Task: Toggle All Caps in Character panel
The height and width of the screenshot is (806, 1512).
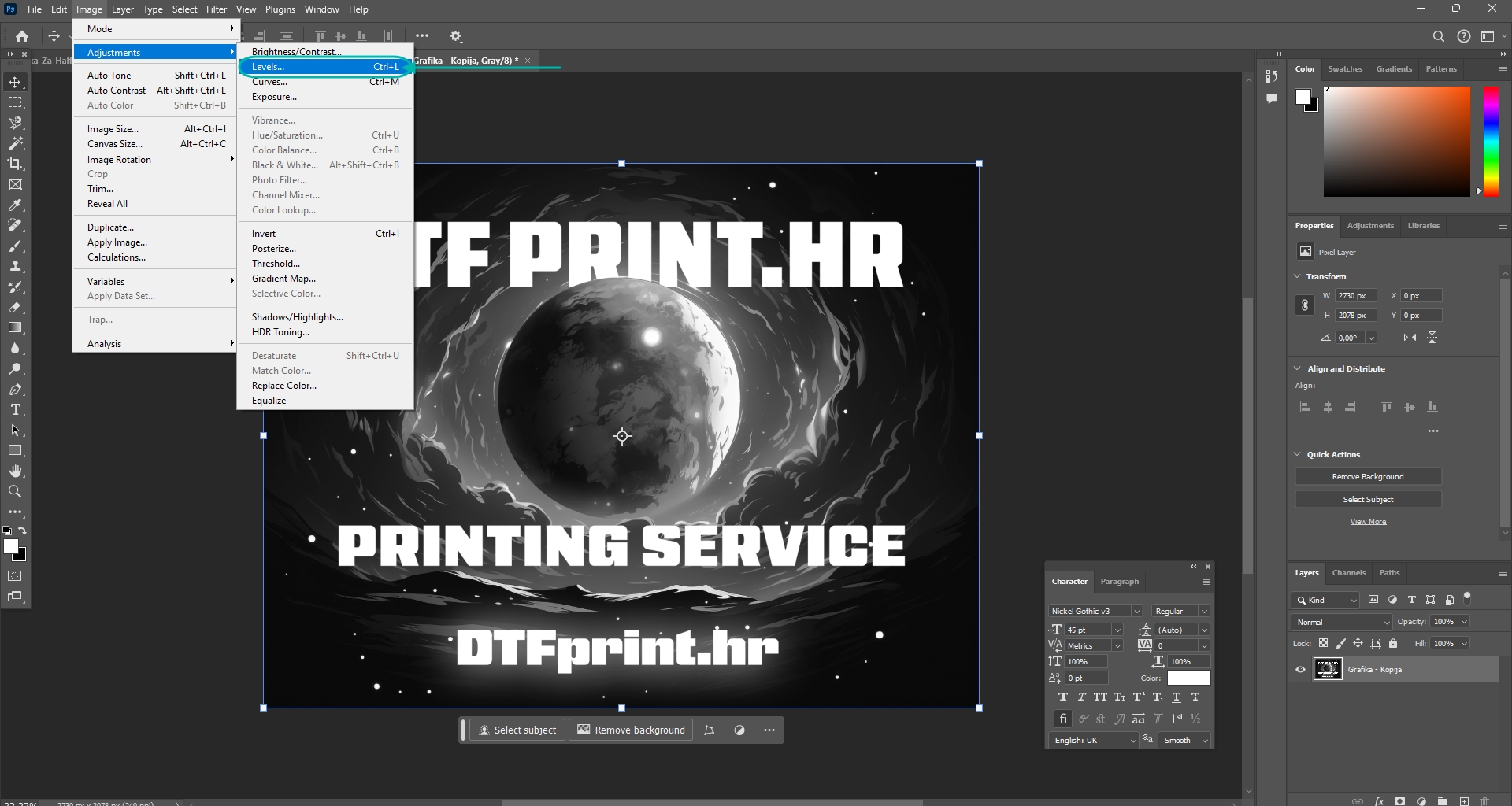Action: (1100, 697)
